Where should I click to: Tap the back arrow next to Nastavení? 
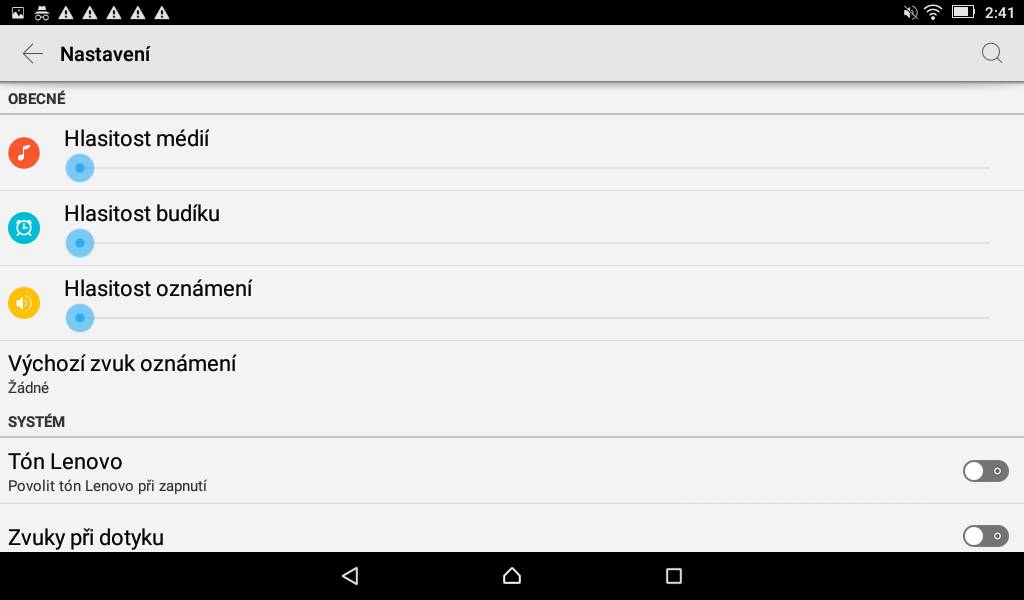point(32,54)
